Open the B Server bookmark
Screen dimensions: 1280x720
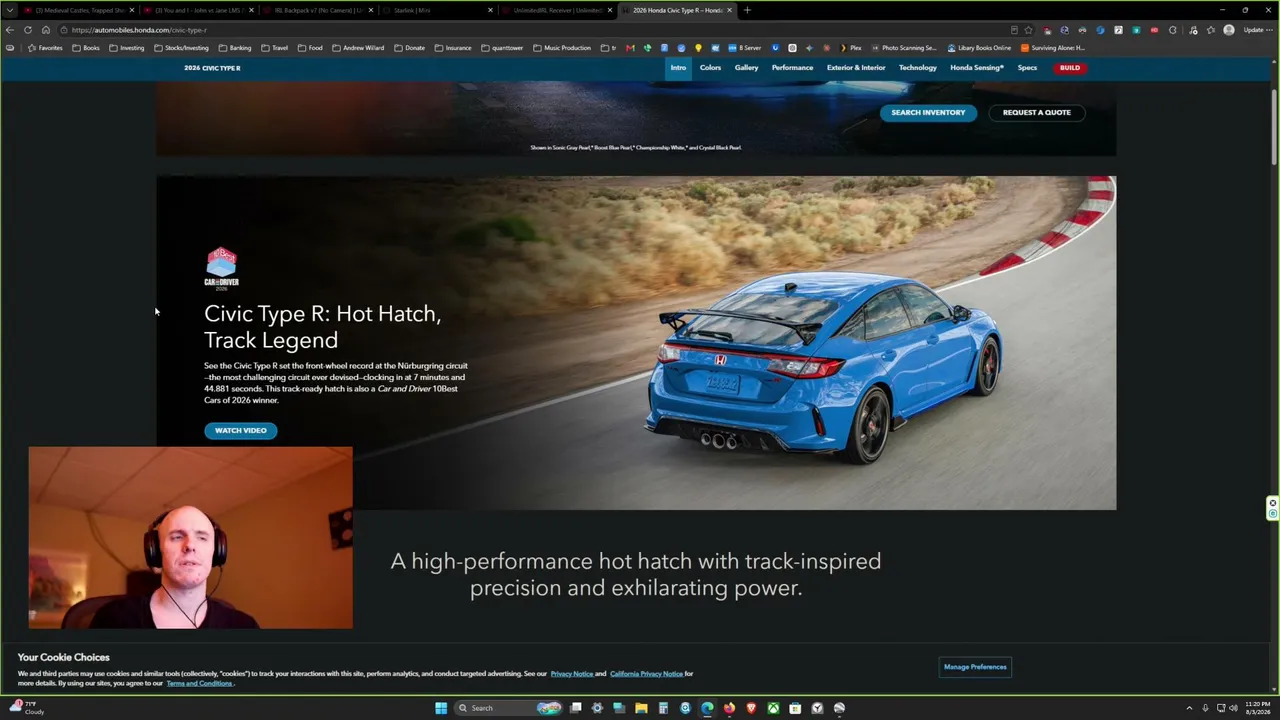click(745, 48)
